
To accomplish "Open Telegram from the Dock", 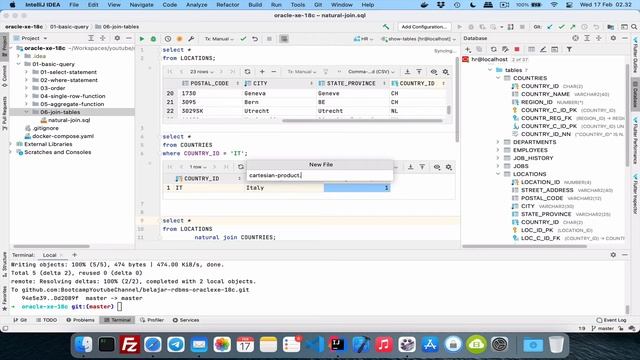I will pyautogui.click(x=176, y=344).
